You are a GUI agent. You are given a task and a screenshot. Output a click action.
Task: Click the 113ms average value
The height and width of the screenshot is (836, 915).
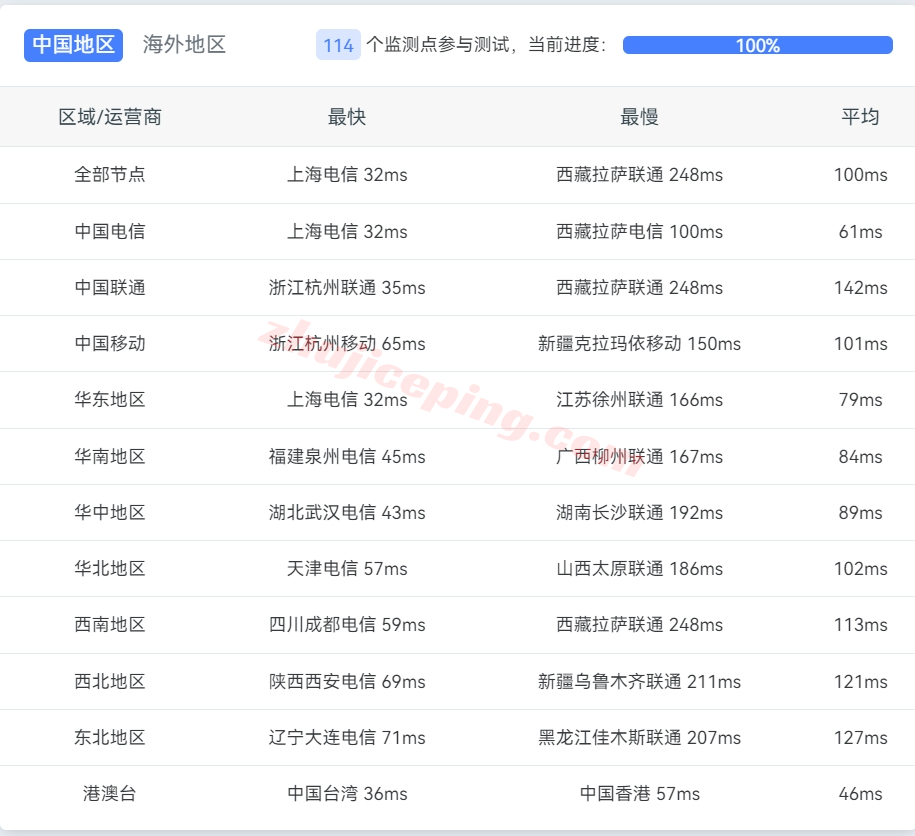pos(860,625)
